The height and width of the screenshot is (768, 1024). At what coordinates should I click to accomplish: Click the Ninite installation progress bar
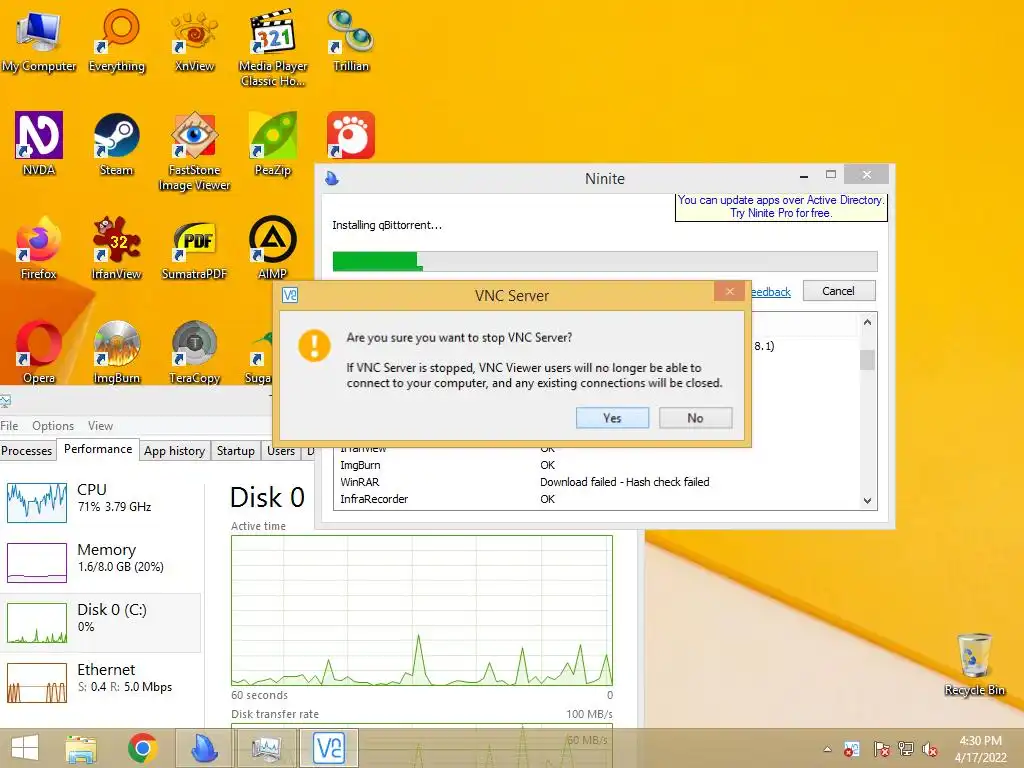click(605, 261)
